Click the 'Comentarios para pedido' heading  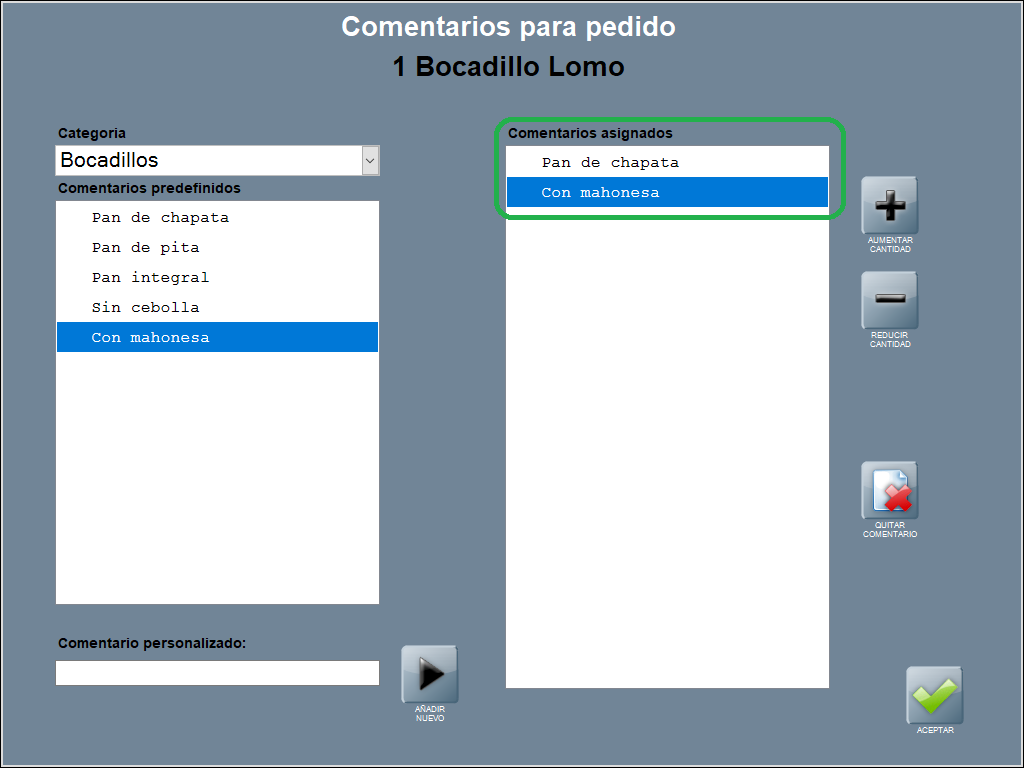click(508, 27)
